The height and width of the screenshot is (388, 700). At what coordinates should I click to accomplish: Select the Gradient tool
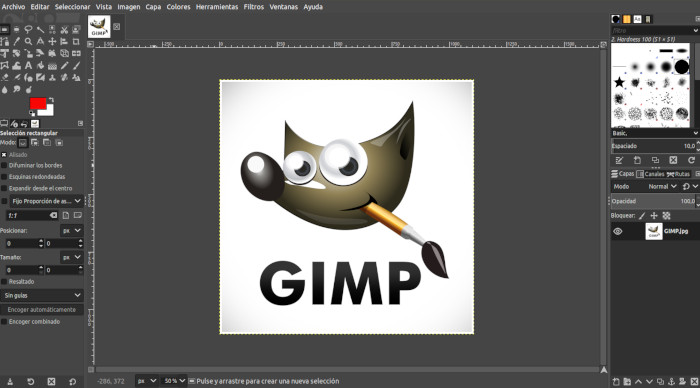coord(52,66)
